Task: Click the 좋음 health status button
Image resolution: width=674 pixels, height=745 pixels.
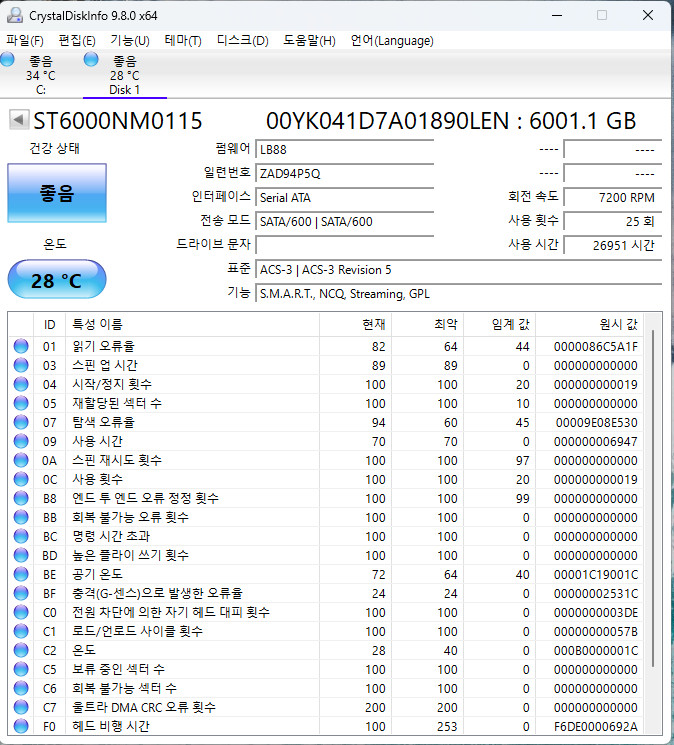Action: tap(57, 193)
